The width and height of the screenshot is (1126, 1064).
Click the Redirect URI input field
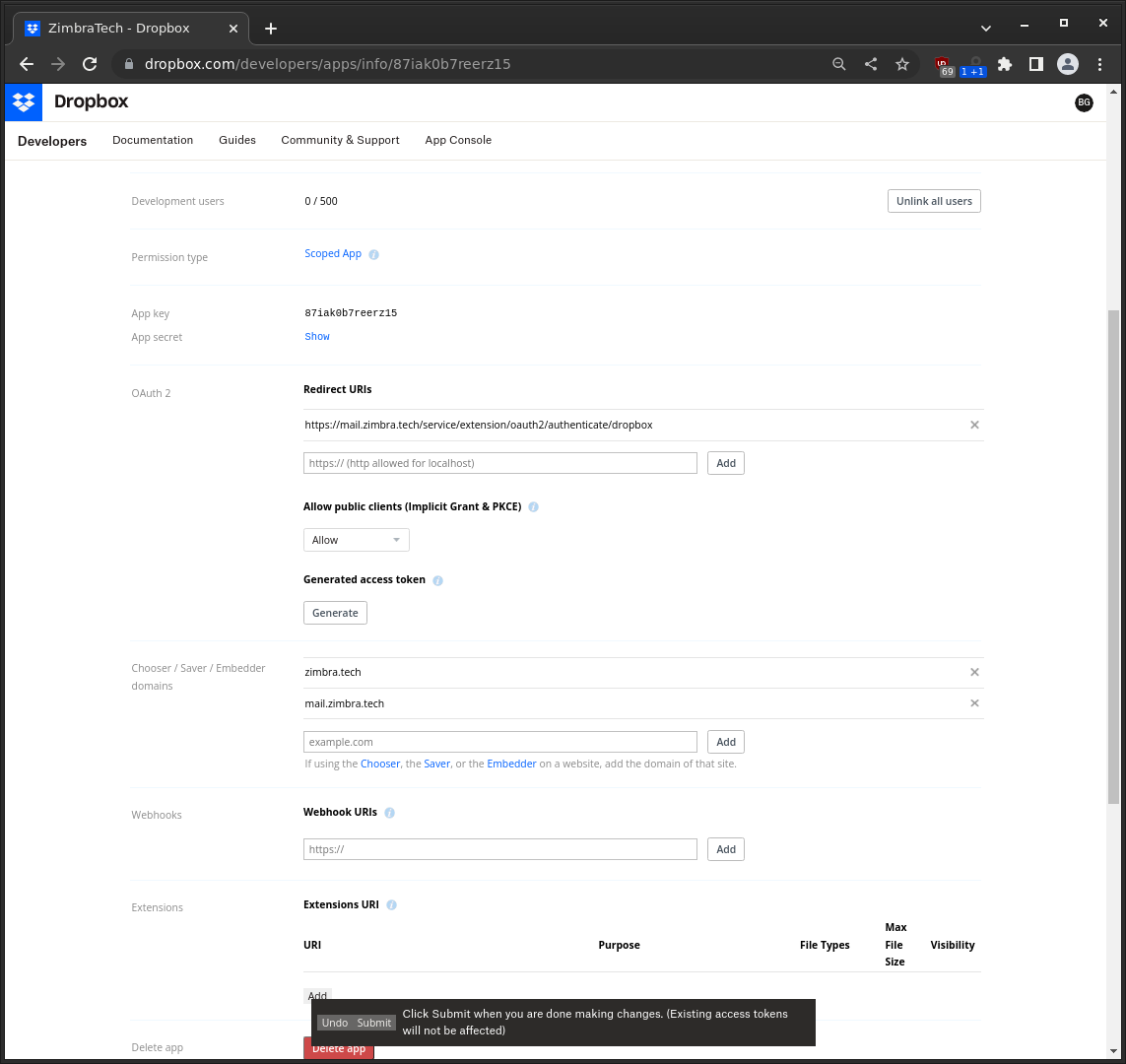pos(499,463)
